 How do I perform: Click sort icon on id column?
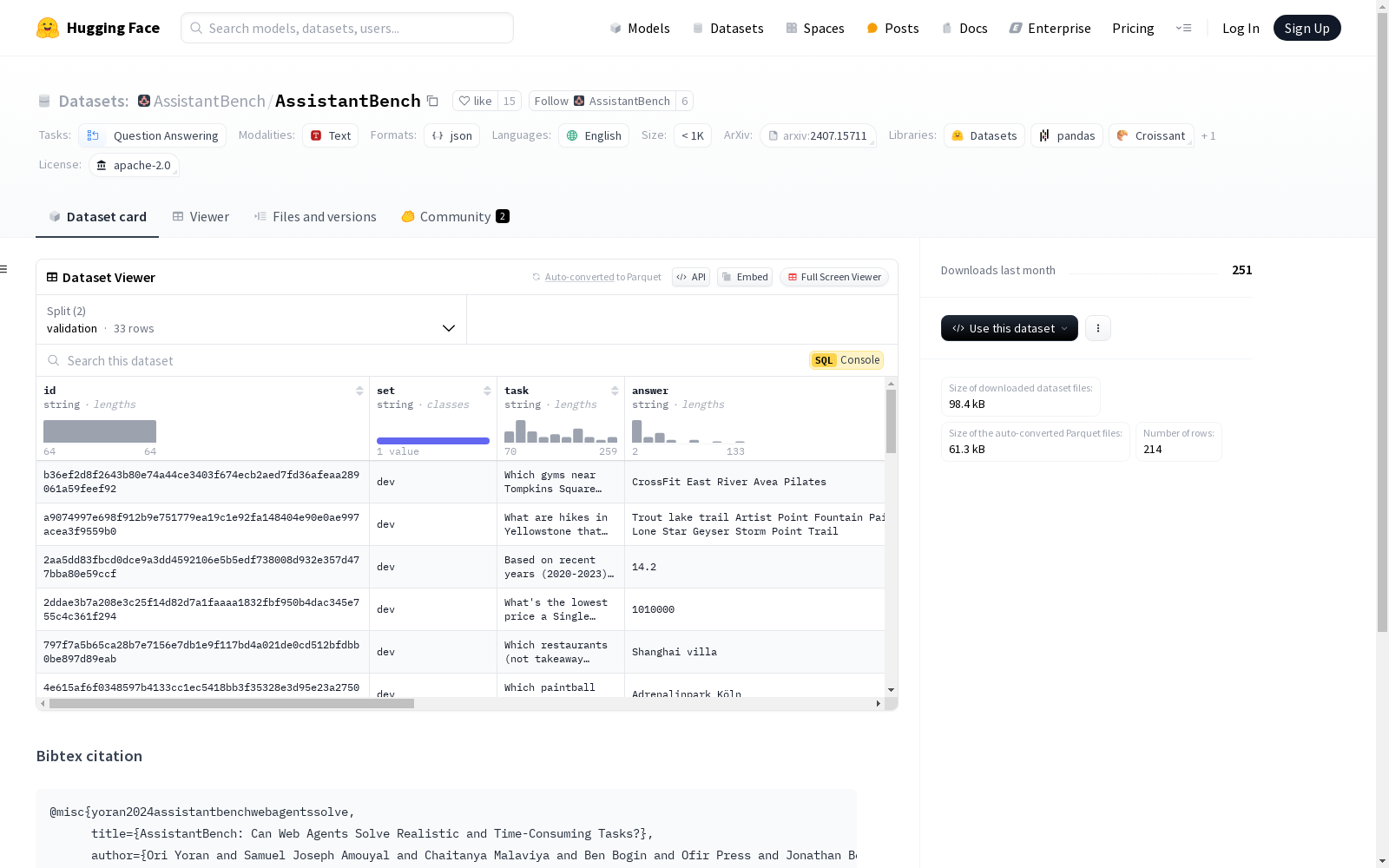[359, 391]
